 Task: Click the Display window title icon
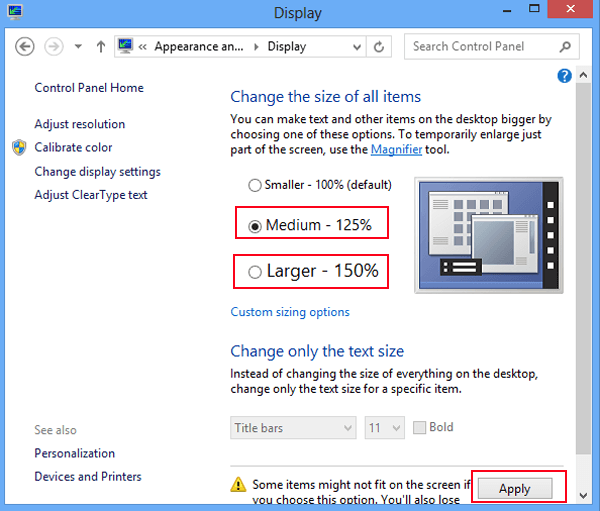(15, 11)
